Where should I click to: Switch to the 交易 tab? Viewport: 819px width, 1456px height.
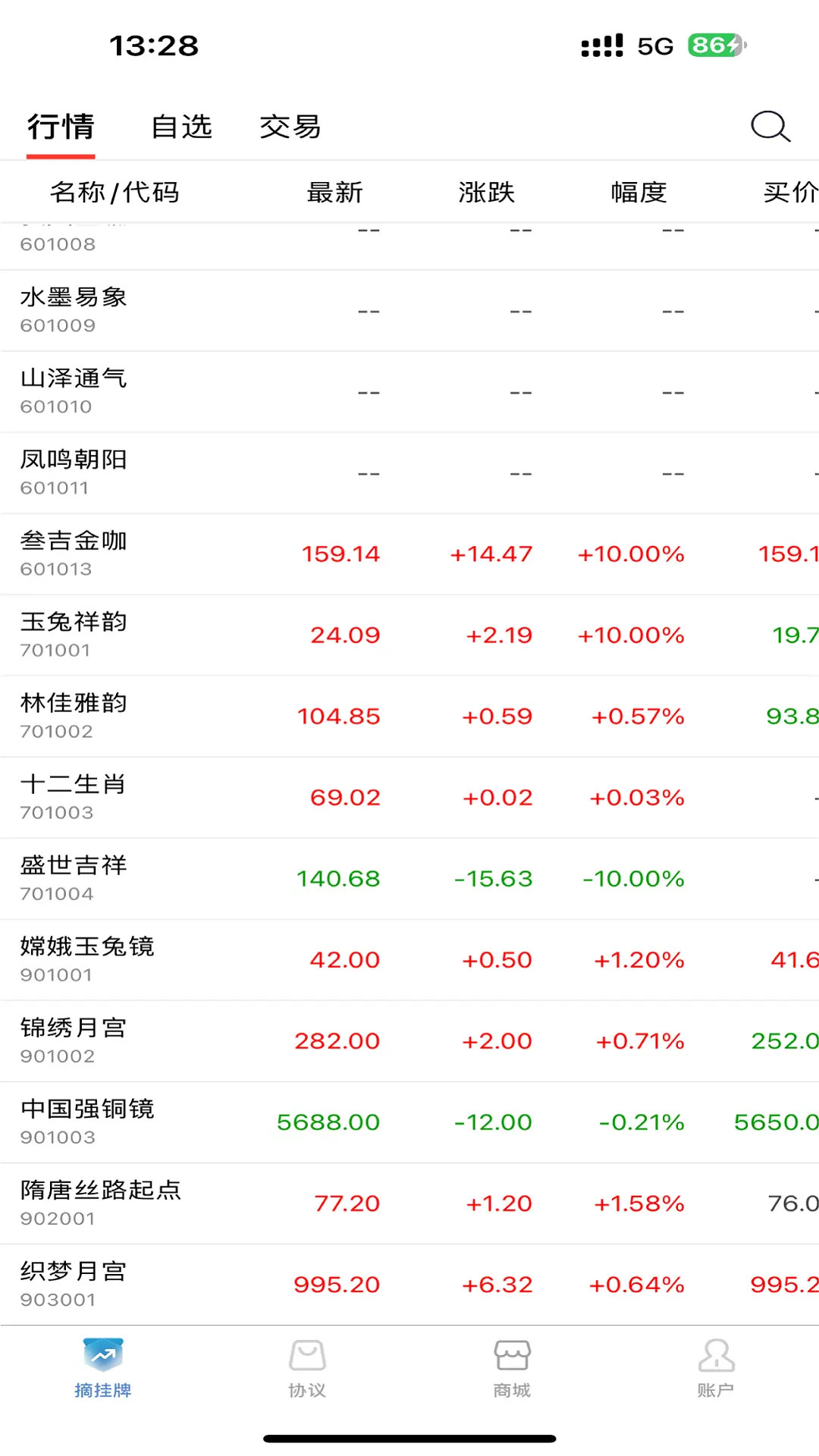[x=290, y=127]
